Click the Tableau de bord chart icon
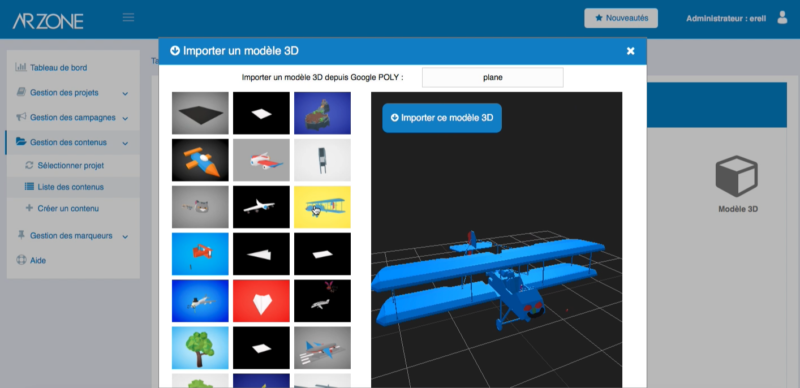Image resolution: width=800 pixels, height=388 pixels. pyautogui.click(x=21, y=67)
